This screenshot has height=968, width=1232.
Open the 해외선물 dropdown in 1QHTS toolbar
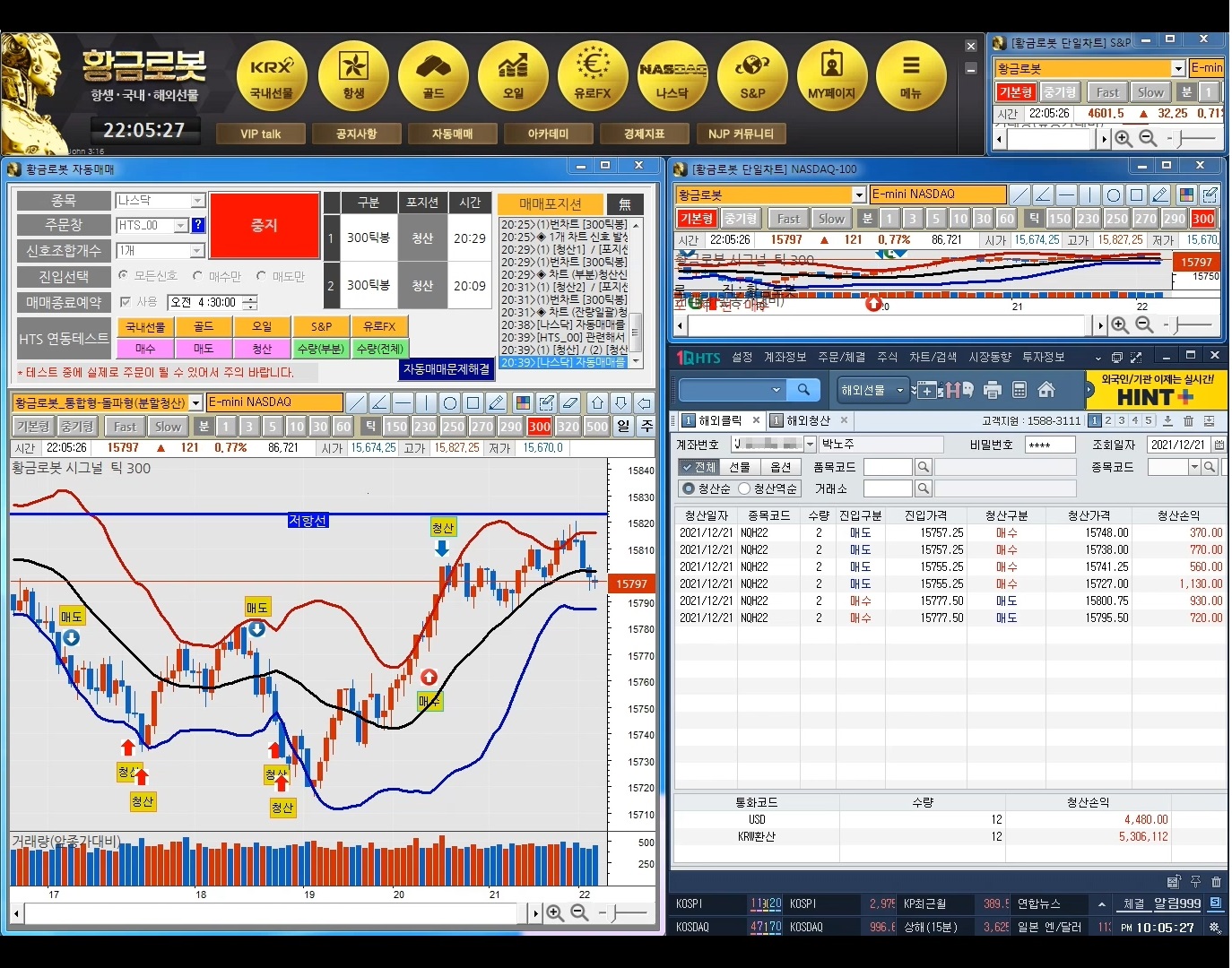pos(899,390)
